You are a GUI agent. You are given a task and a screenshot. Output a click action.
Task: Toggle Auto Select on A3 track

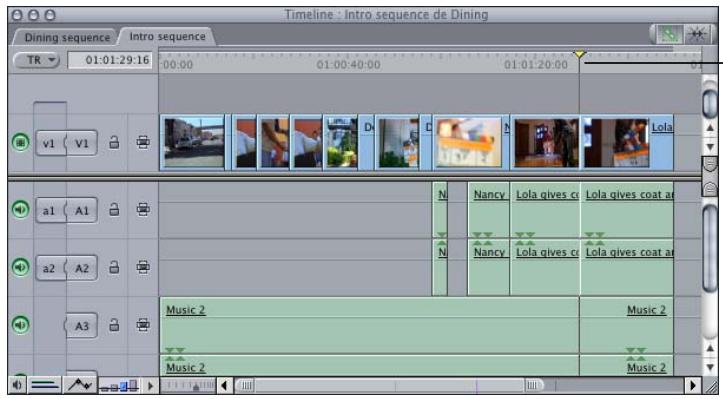coord(143,325)
